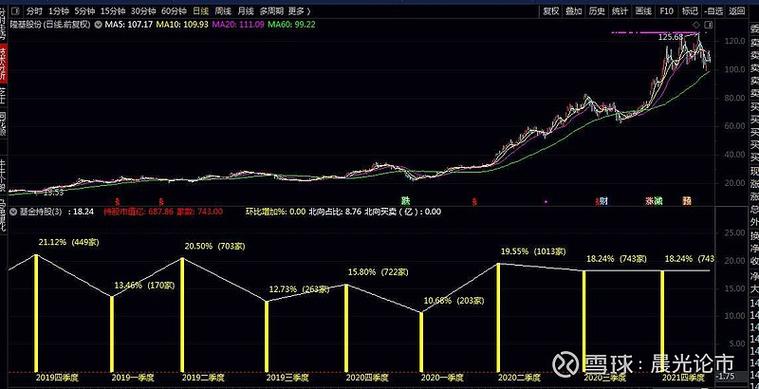Click the 10.68% (203家) data label
Image resolution: width=759 pixels, height=389 pixels.
click(x=454, y=300)
